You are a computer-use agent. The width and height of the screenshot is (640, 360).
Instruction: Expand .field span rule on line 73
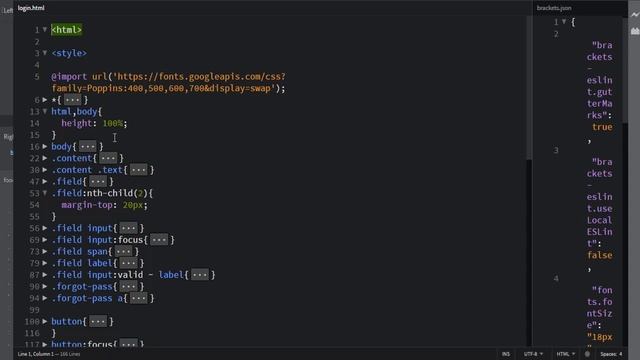(45, 251)
